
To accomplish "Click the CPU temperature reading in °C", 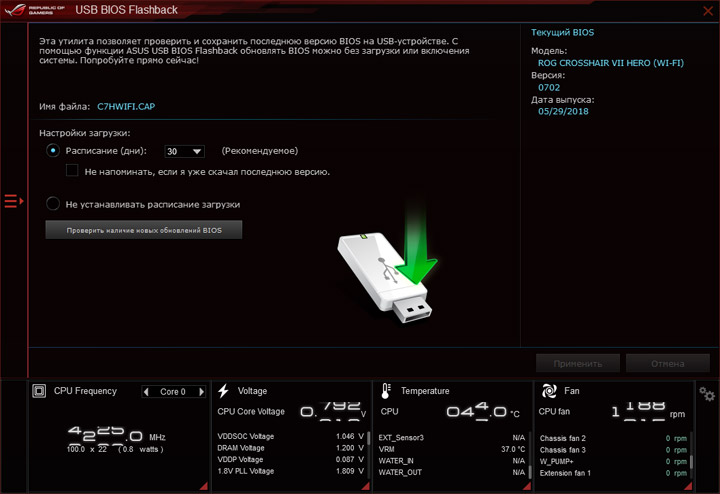I will pyautogui.click(x=483, y=411).
